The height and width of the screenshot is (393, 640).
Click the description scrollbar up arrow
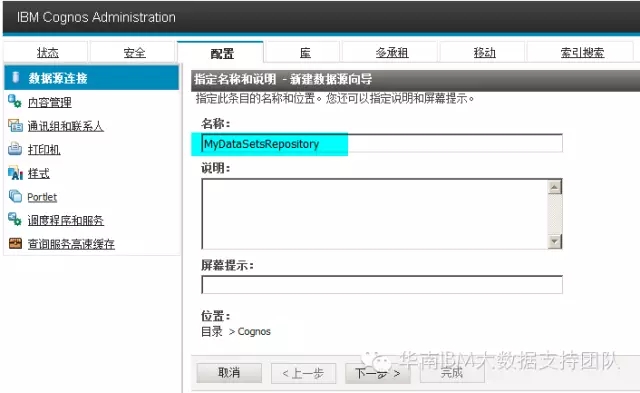(x=554, y=187)
